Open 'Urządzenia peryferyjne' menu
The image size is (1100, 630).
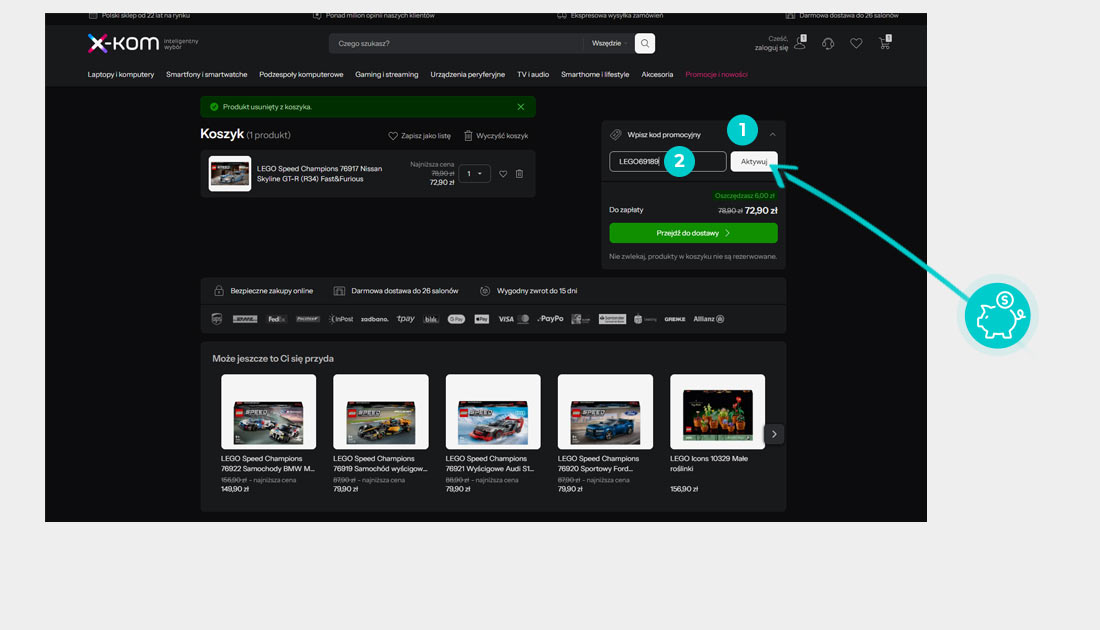point(467,74)
